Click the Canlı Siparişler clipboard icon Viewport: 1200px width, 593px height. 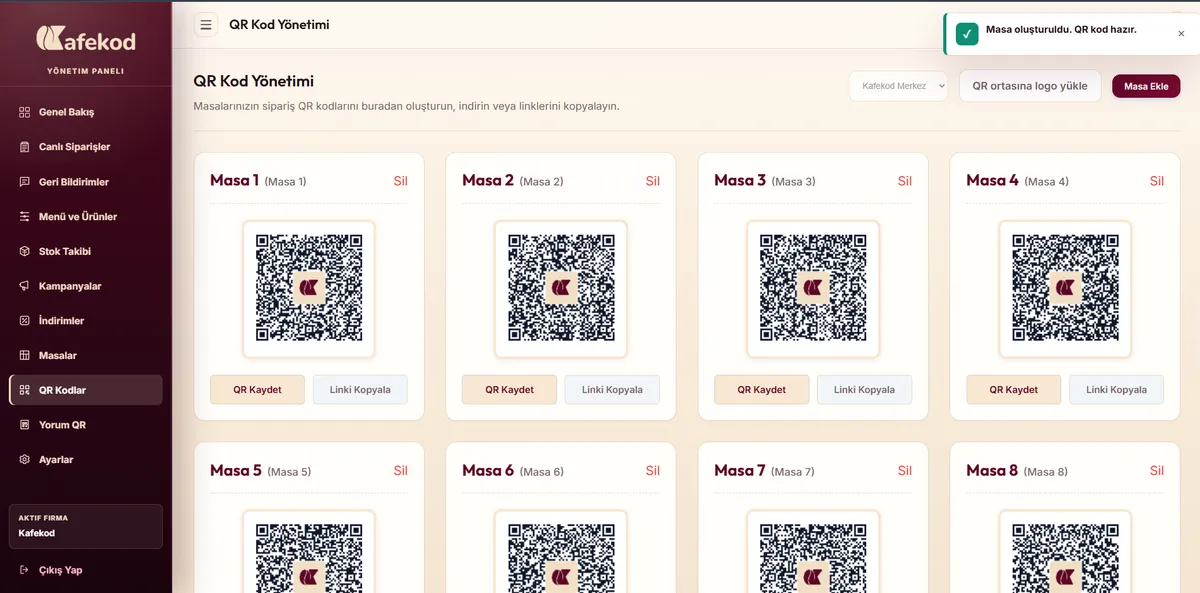[x=25, y=147]
